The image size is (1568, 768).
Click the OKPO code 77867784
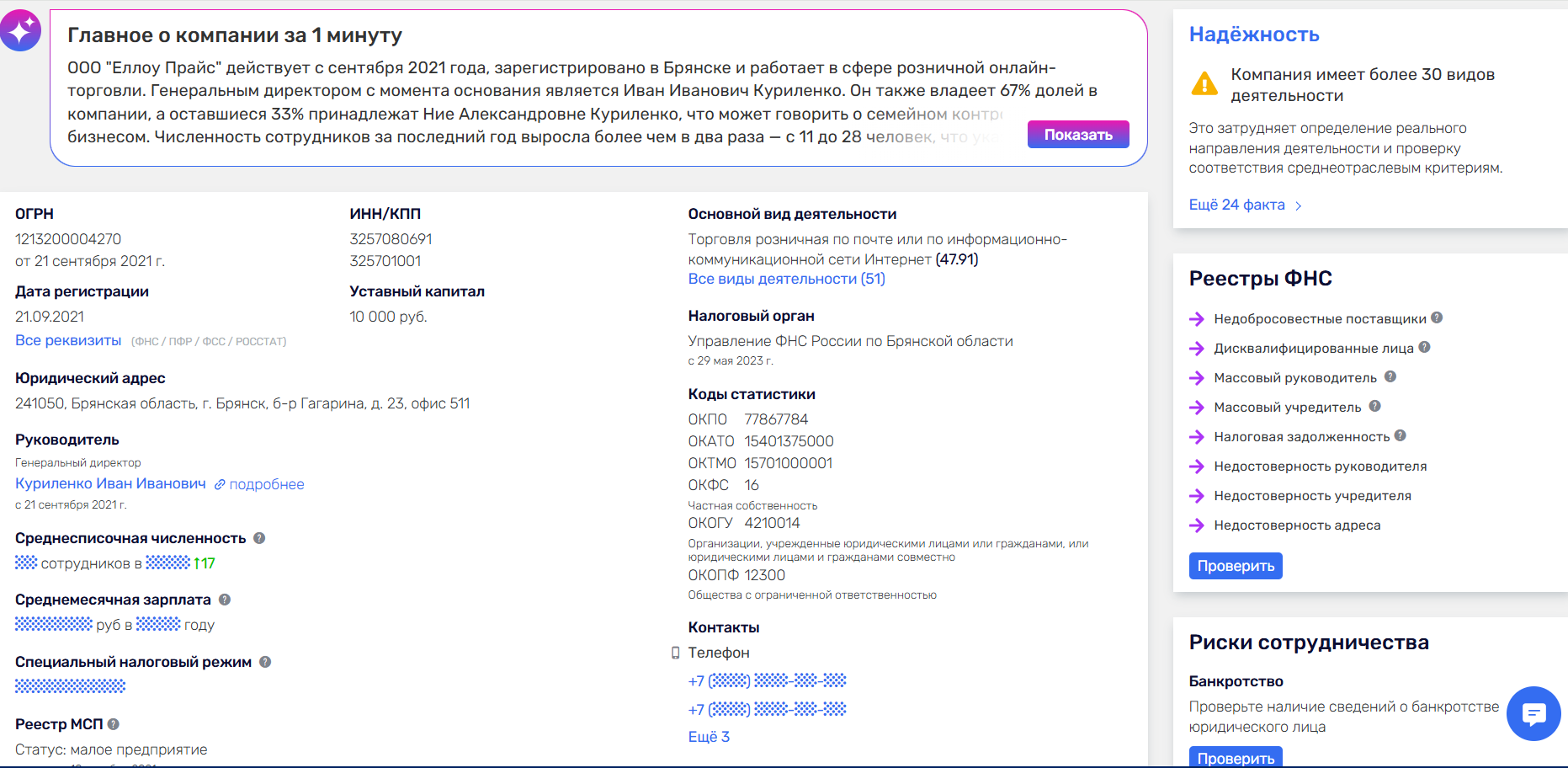[x=776, y=419]
